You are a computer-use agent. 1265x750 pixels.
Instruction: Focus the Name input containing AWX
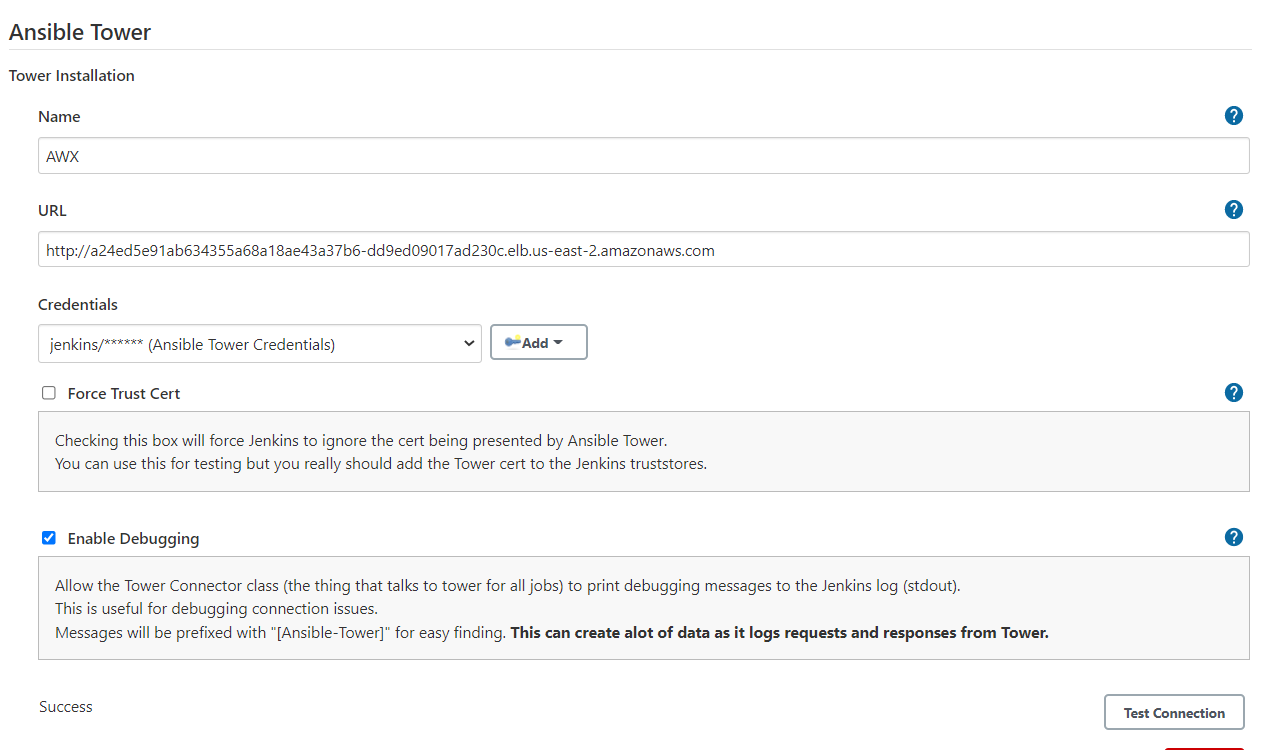(644, 156)
